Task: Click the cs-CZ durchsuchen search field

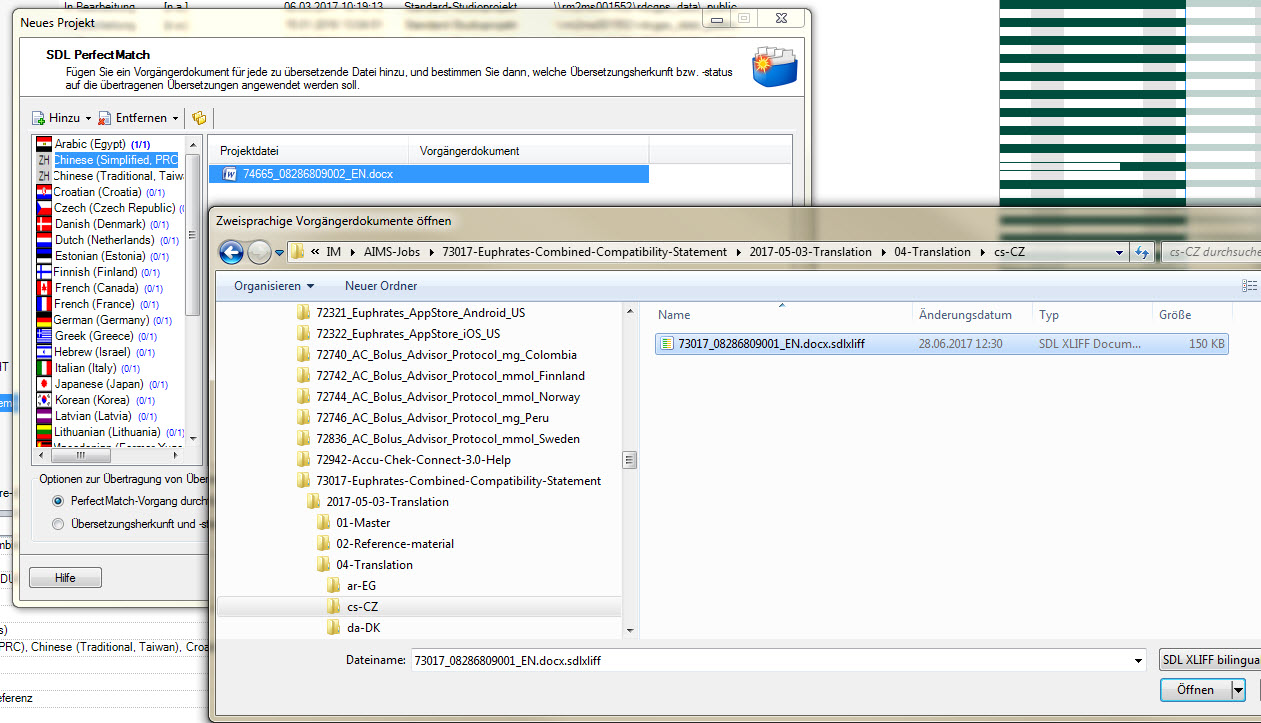Action: click(x=1211, y=252)
